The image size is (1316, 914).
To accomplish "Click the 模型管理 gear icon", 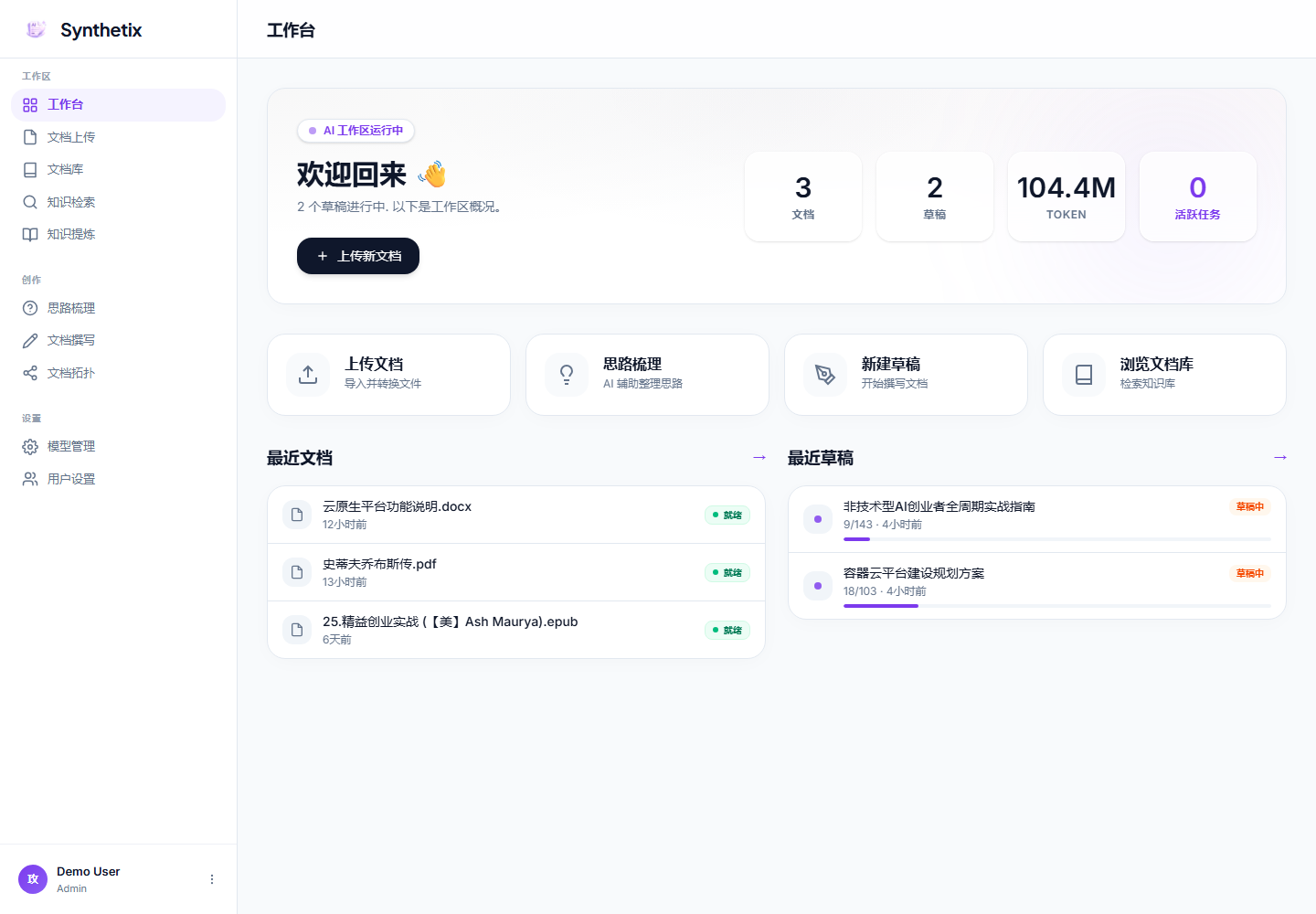I will 30,446.
